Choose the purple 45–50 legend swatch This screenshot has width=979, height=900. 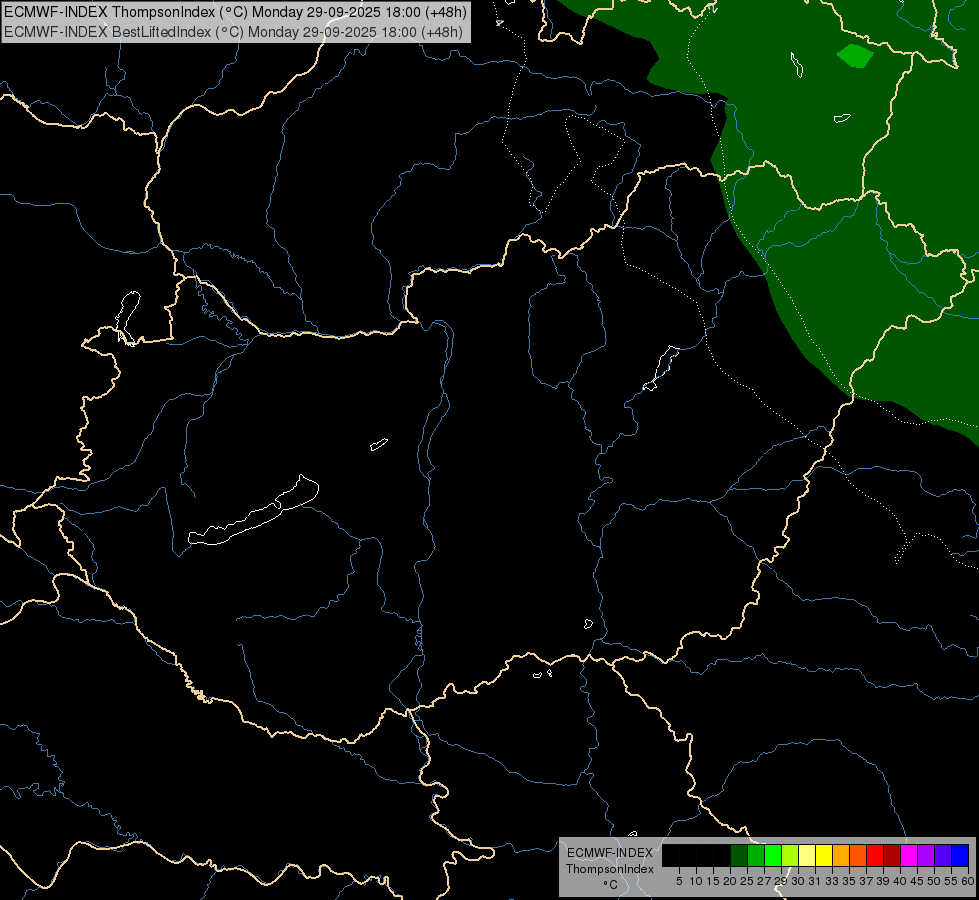[x=926, y=856]
